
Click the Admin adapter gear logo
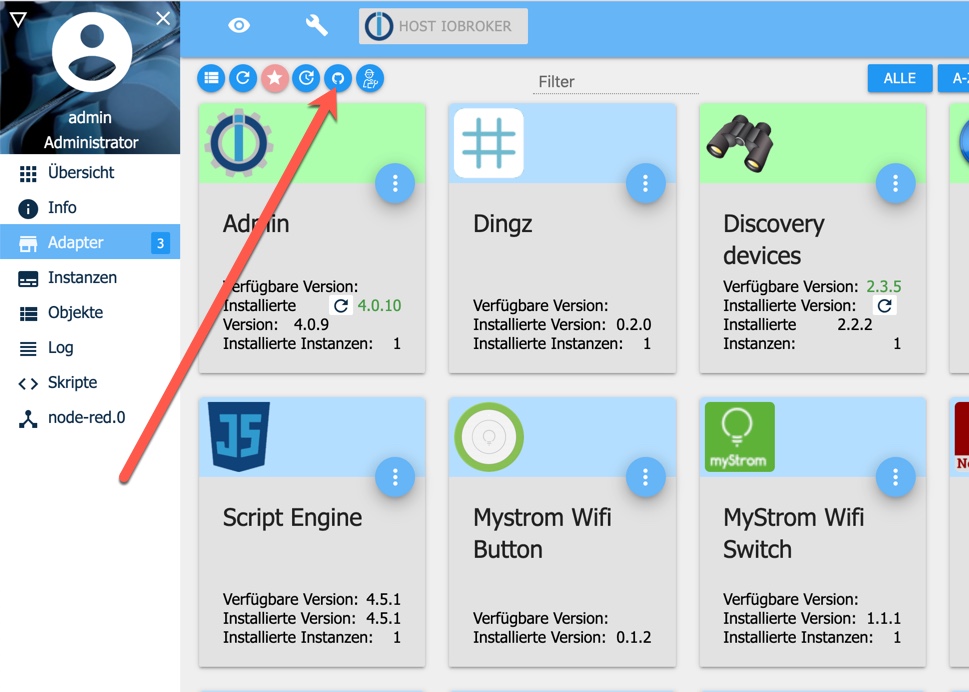(239, 143)
